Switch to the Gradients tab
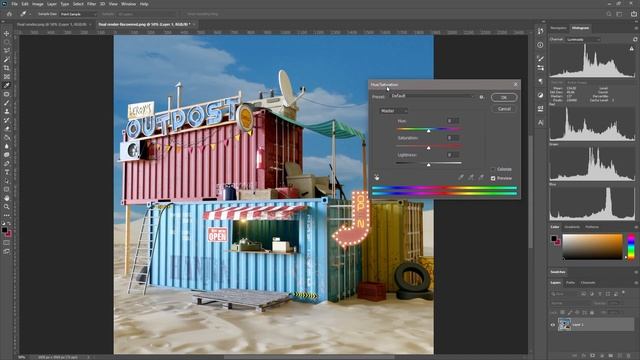 click(x=571, y=227)
